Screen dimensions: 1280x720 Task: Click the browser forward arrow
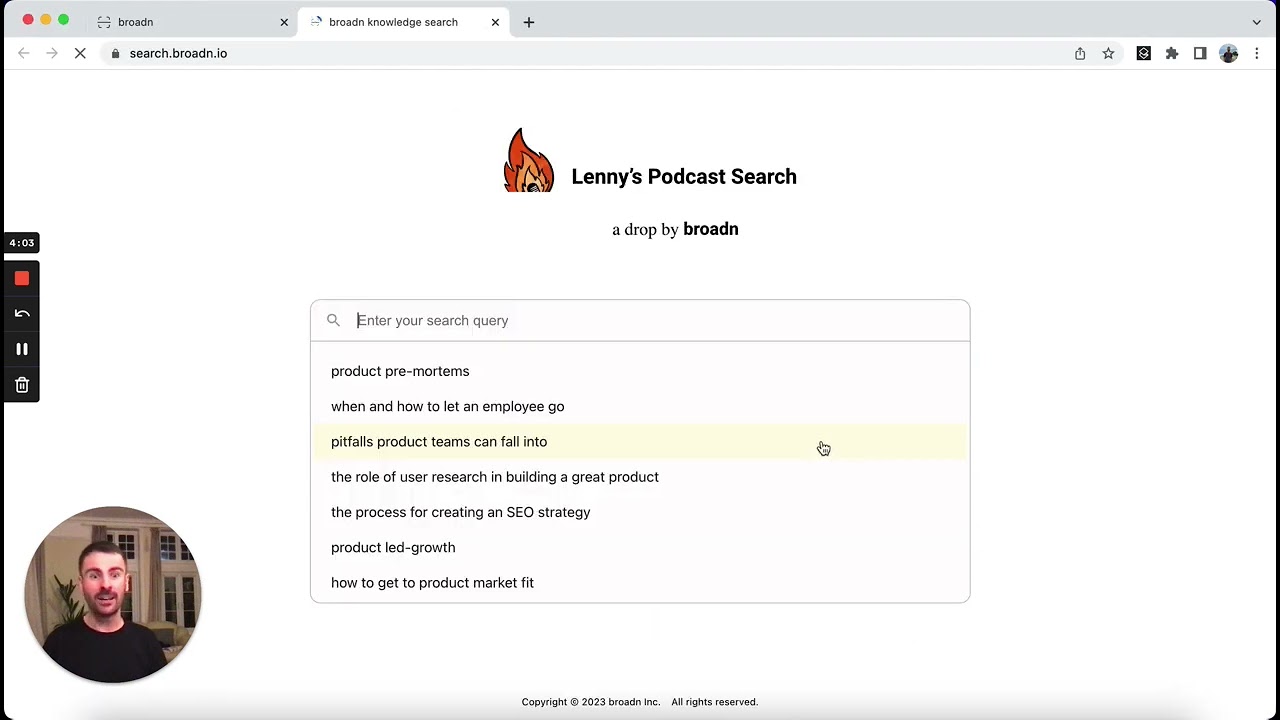coord(52,53)
